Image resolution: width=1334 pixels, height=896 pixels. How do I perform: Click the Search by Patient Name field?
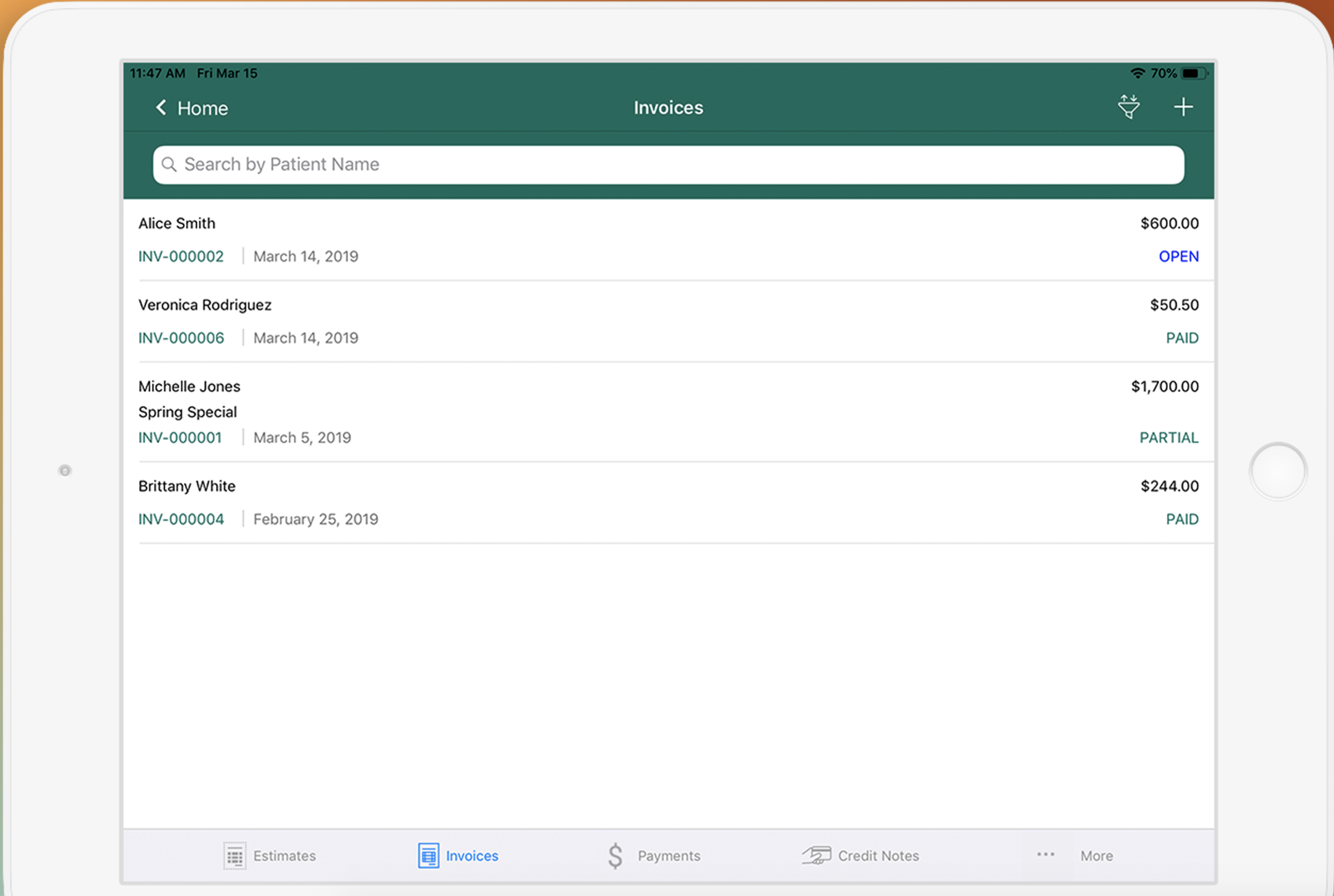[668, 164]
